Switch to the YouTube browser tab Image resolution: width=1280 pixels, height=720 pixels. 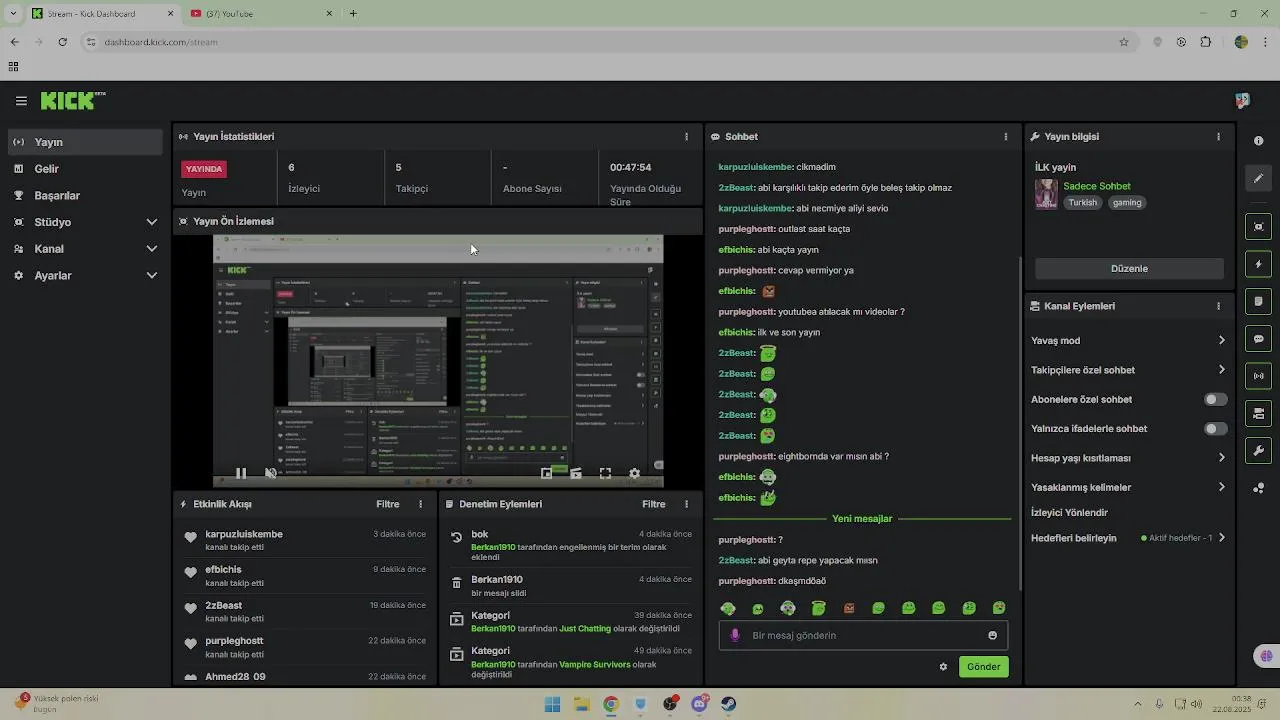pyautogui.click(x=260, y=14)
